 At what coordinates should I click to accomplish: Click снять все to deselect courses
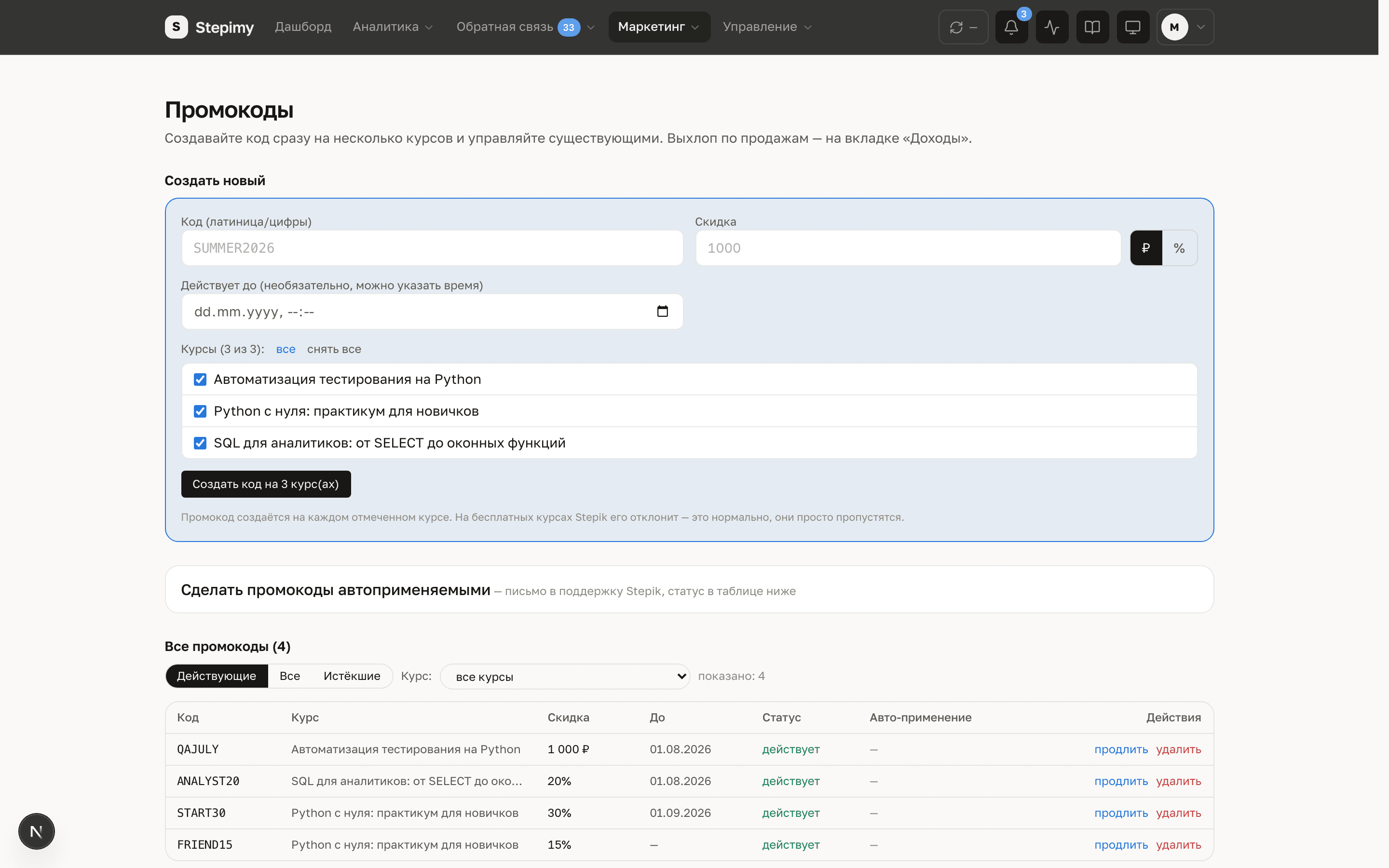(333, 349)
